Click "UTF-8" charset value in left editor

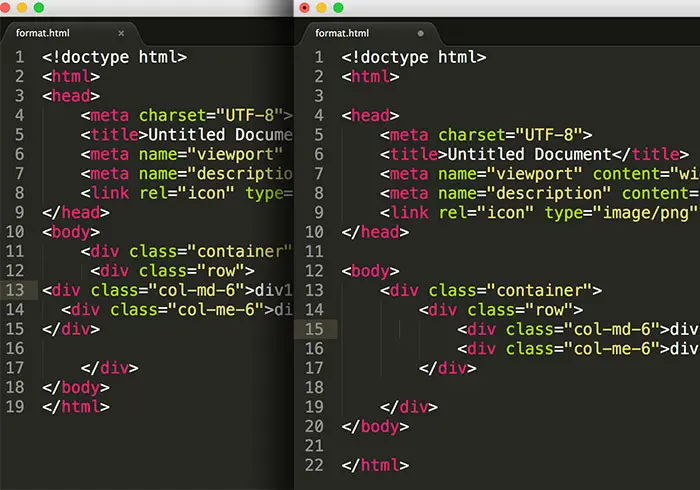[255, 115]
